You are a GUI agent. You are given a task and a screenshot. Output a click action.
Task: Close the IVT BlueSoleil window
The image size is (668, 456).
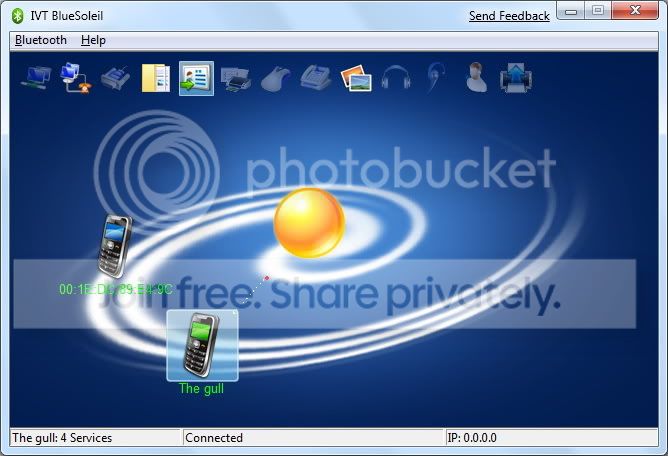(635, 10)
